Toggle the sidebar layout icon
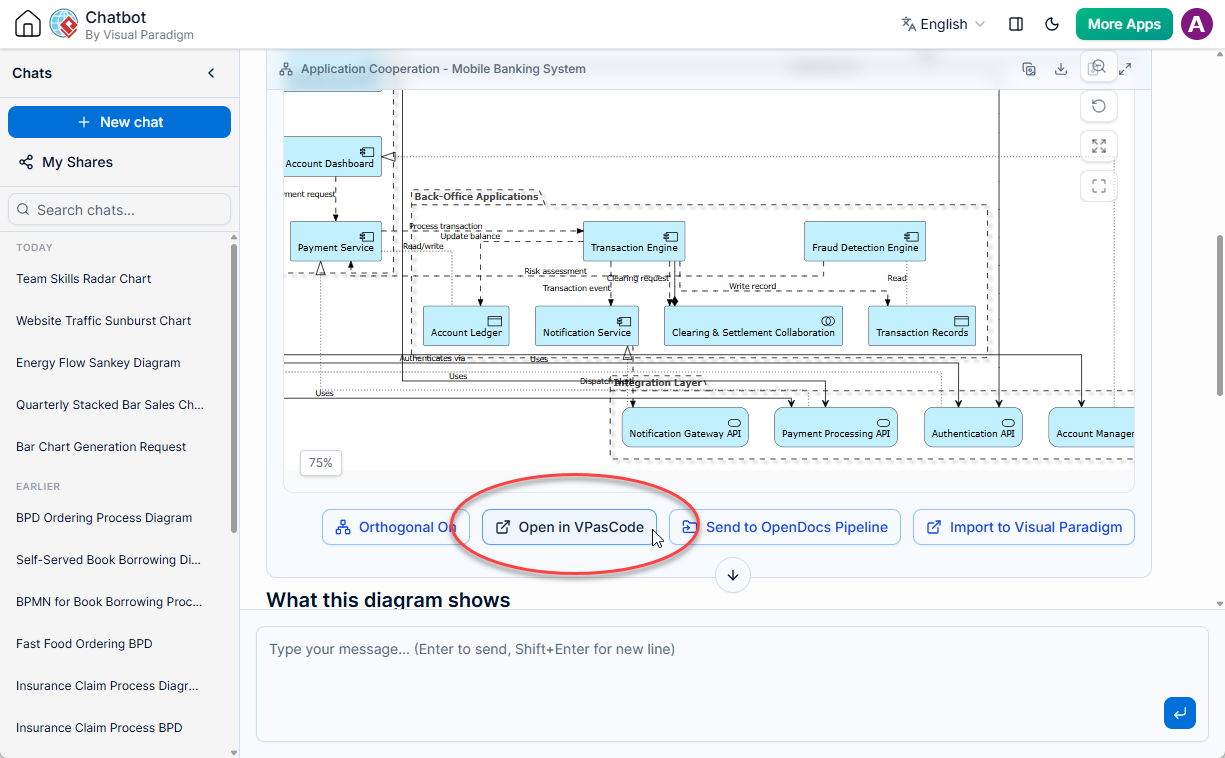Screen dimensions: 1225x758 (1016, 24)
